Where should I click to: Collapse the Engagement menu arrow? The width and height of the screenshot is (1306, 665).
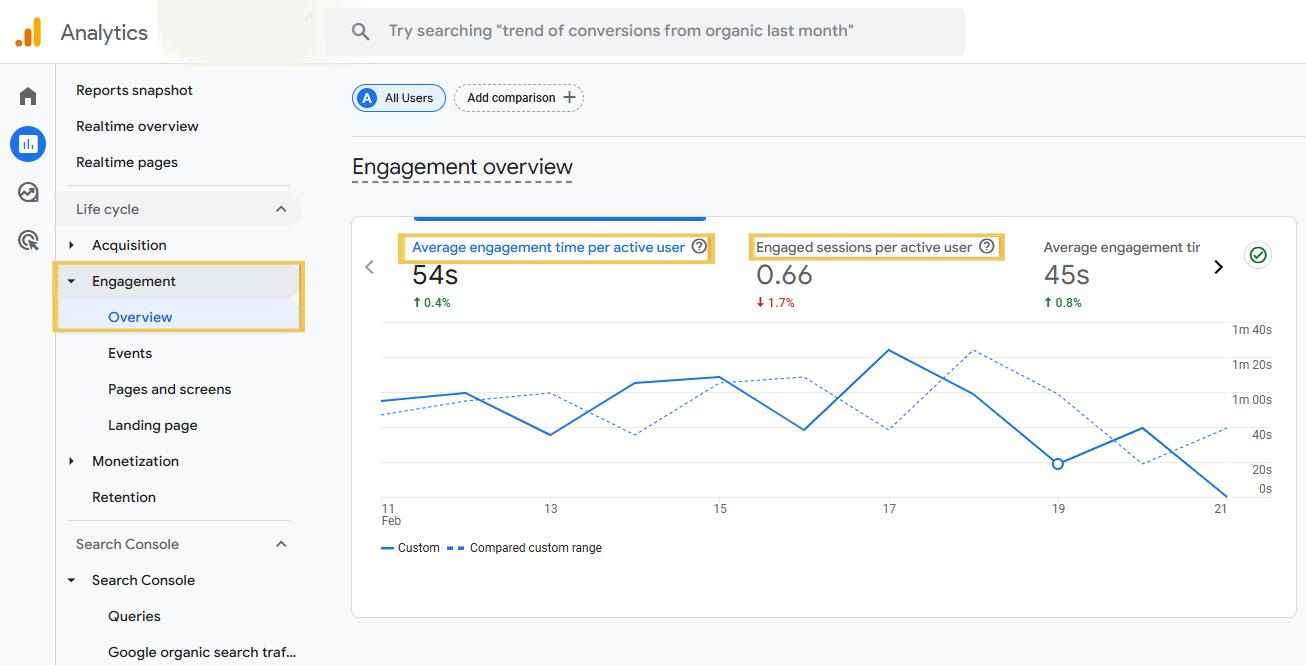pyautogui.click(x=71, y=281)
